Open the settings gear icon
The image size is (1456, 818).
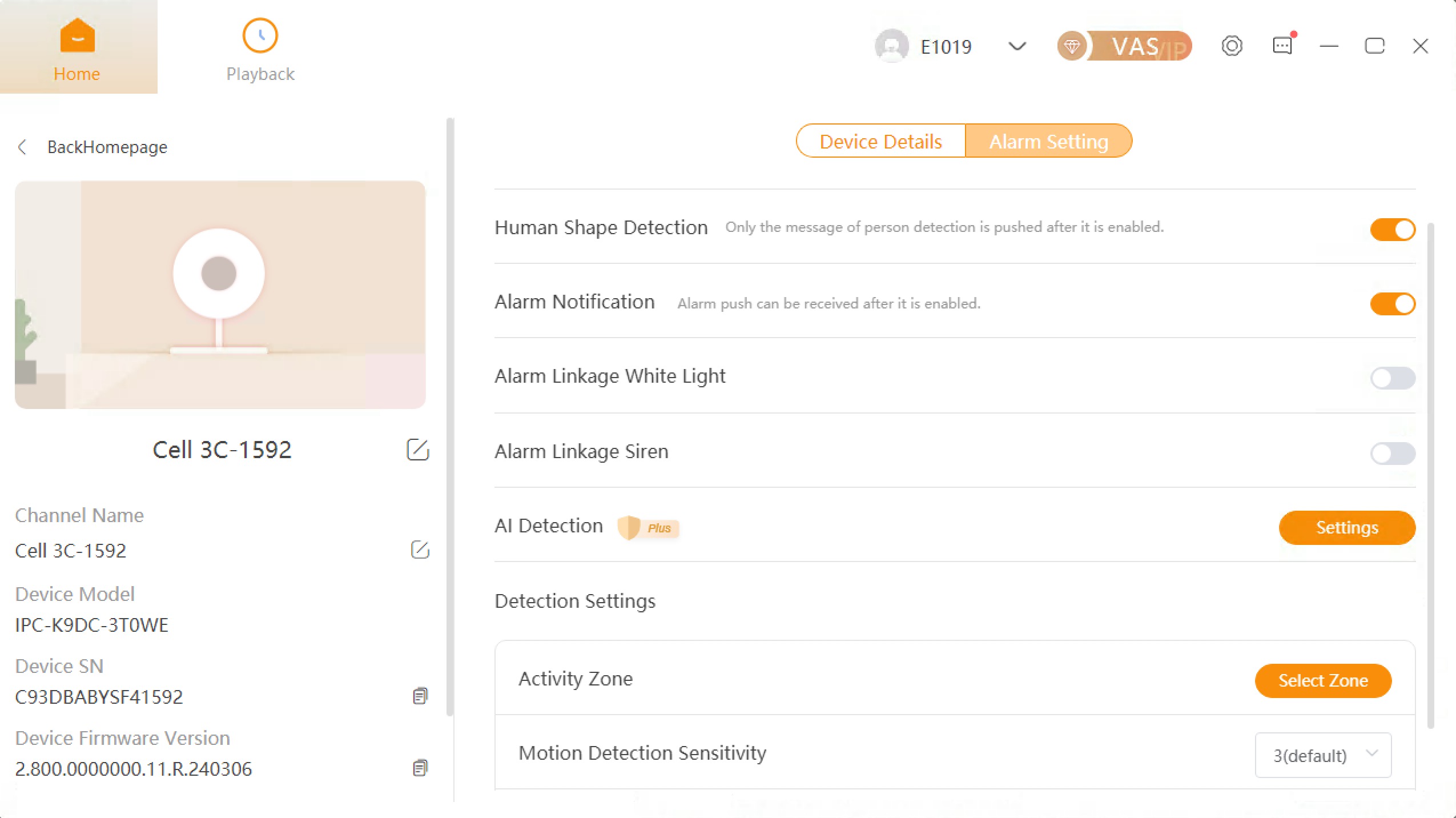pos(1232,46)
